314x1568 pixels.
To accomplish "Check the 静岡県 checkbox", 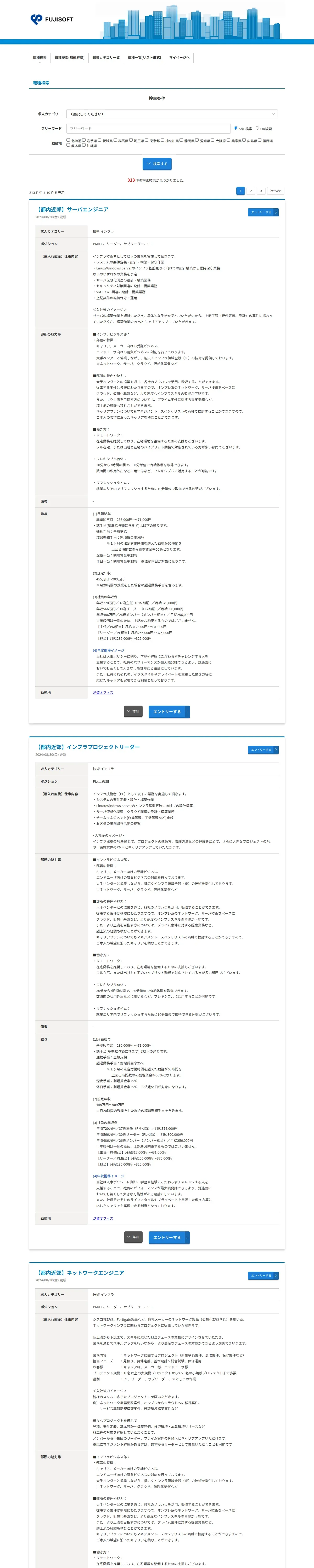I will point(181,140).
